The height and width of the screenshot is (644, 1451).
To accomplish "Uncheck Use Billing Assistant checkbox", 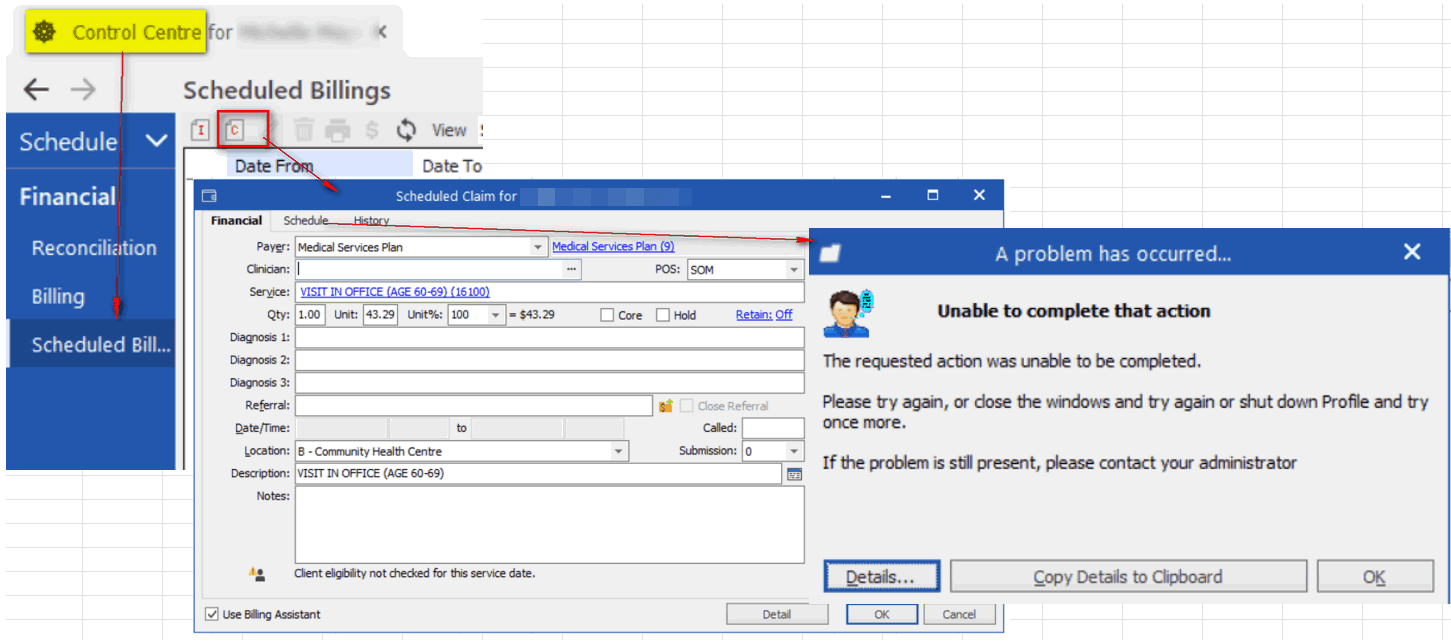I will tap(211, 614).
